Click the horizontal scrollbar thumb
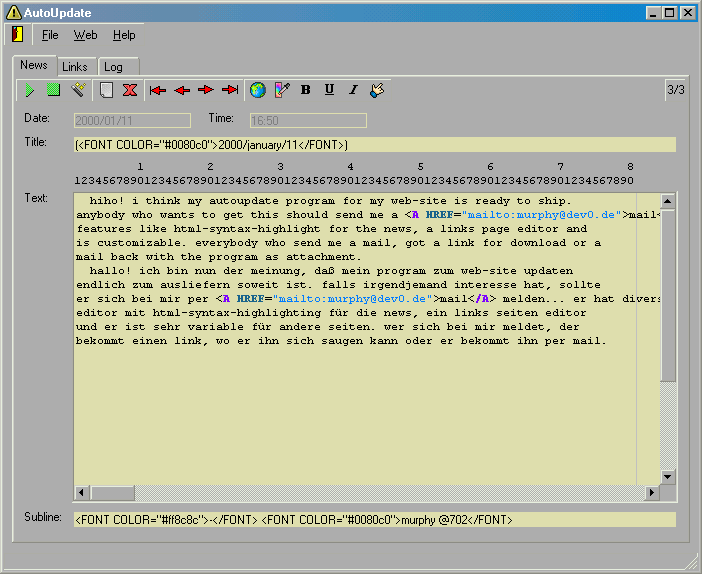The height and width of the screenshot is (574, 702). coord(112,493)
